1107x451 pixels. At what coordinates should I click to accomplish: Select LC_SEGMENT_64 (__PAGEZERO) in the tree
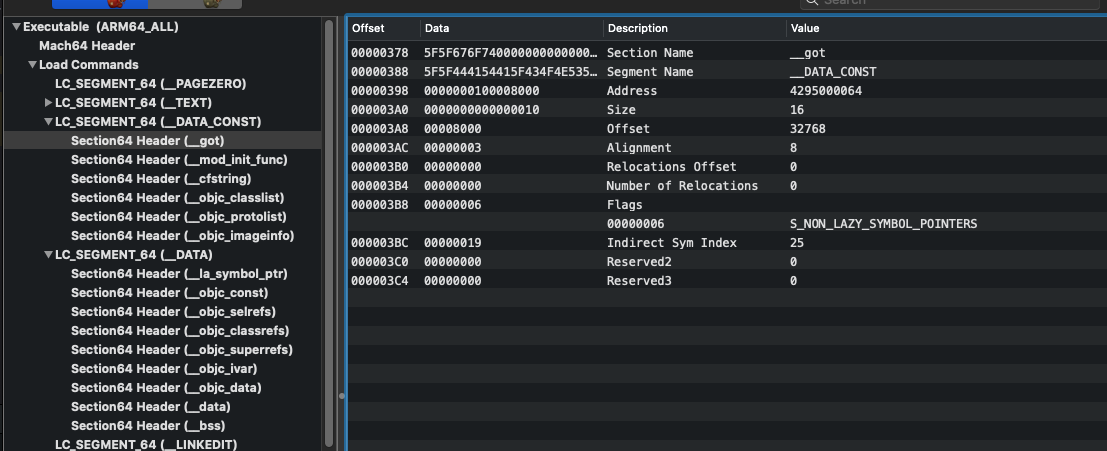[150, 84]
